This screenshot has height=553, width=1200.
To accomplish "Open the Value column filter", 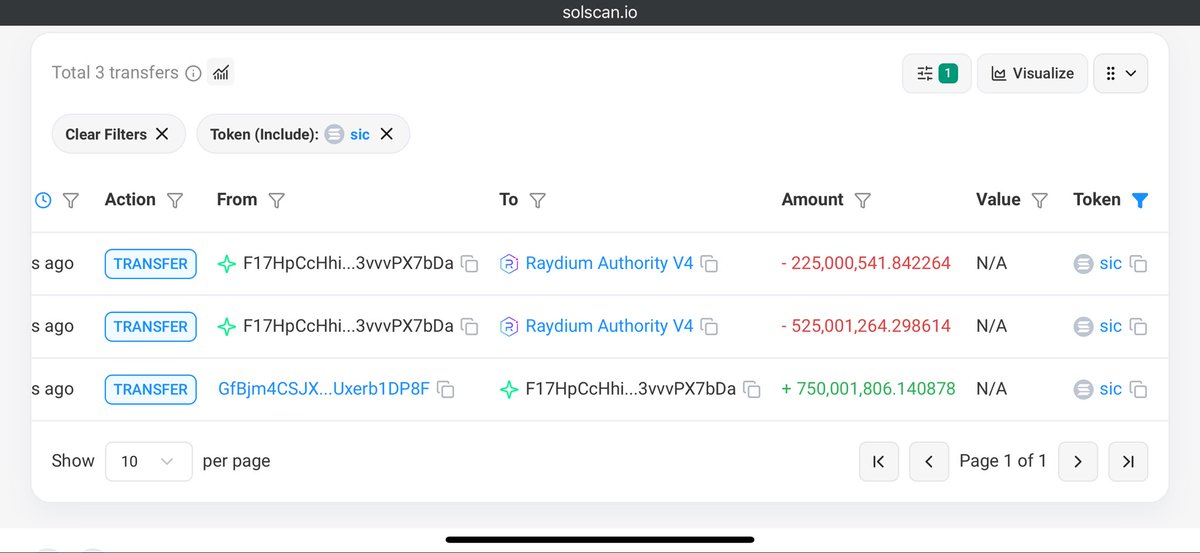I will (1040, 200).
